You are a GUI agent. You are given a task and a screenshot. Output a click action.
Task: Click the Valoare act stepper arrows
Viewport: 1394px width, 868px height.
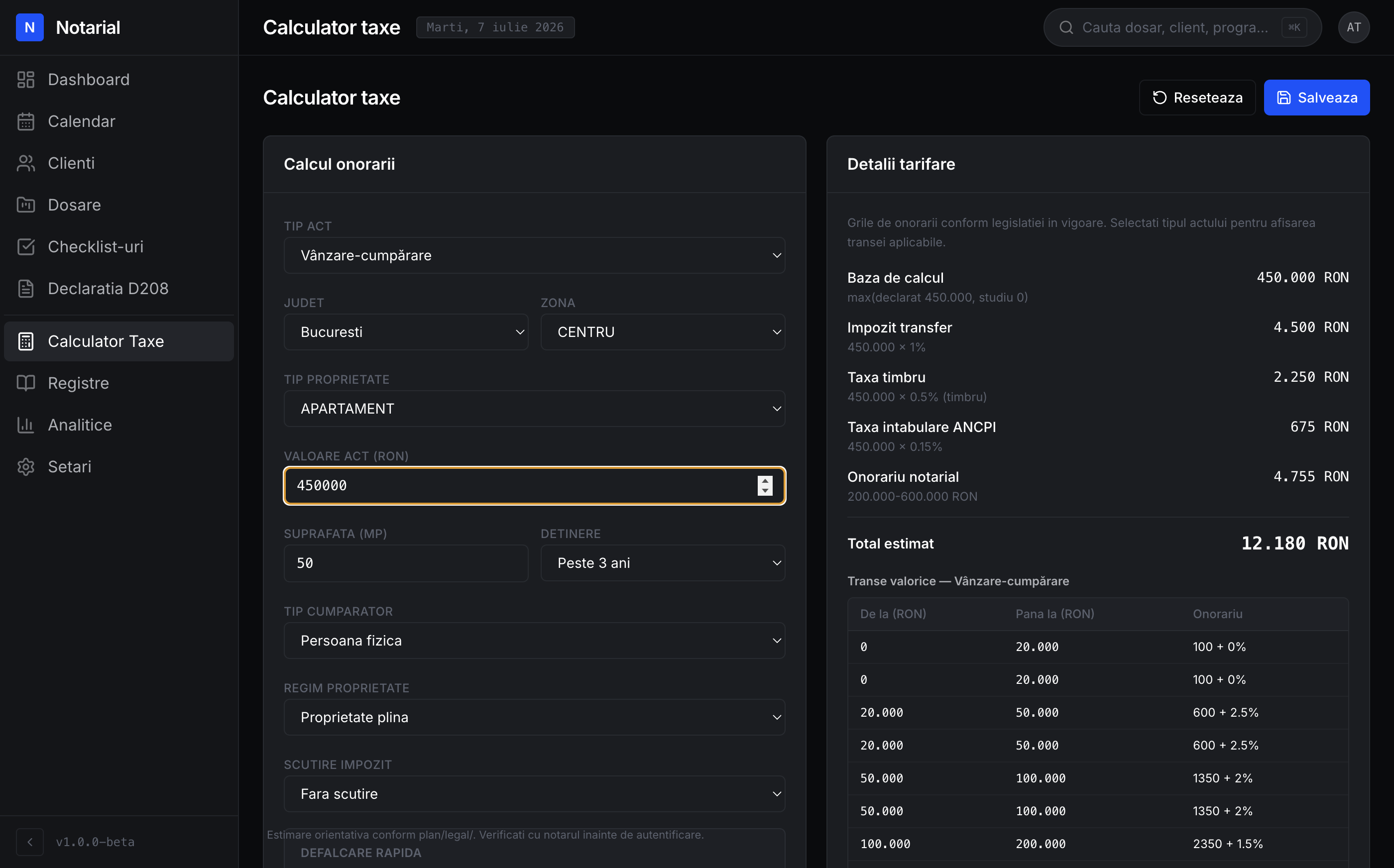[765, 486]
